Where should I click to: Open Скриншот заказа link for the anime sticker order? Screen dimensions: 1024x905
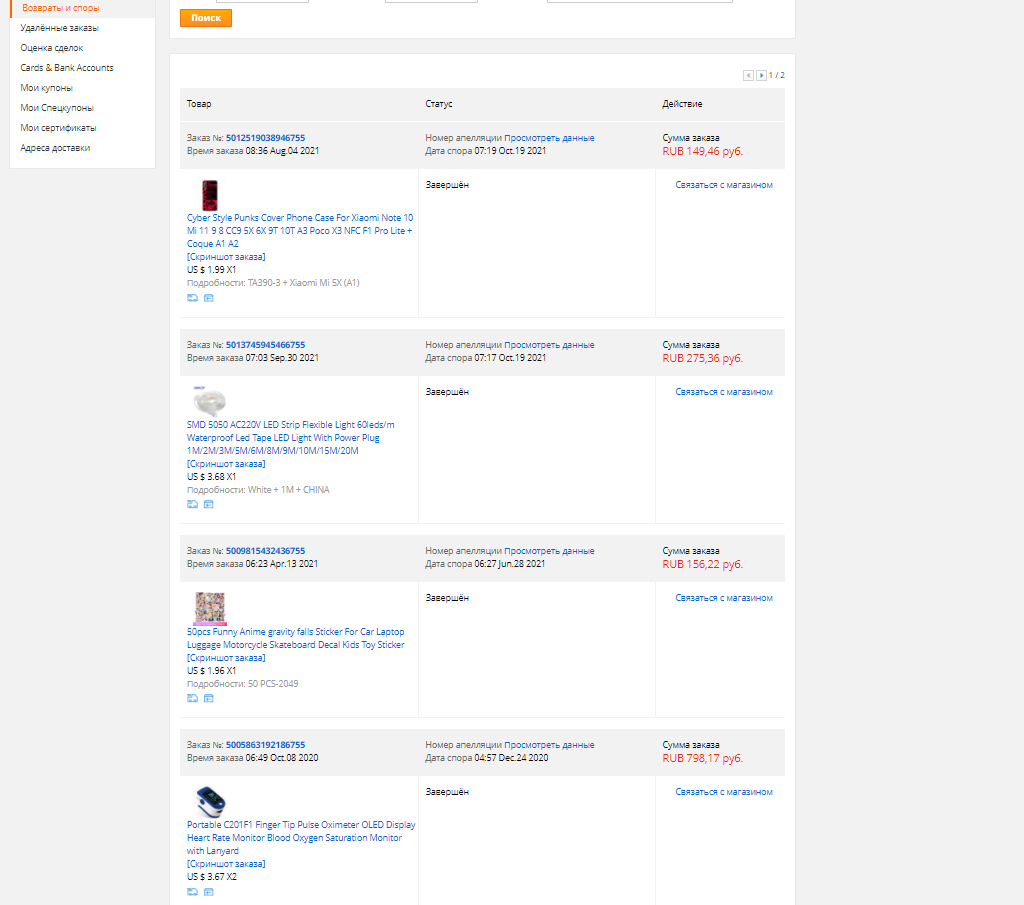coord(226,658)
